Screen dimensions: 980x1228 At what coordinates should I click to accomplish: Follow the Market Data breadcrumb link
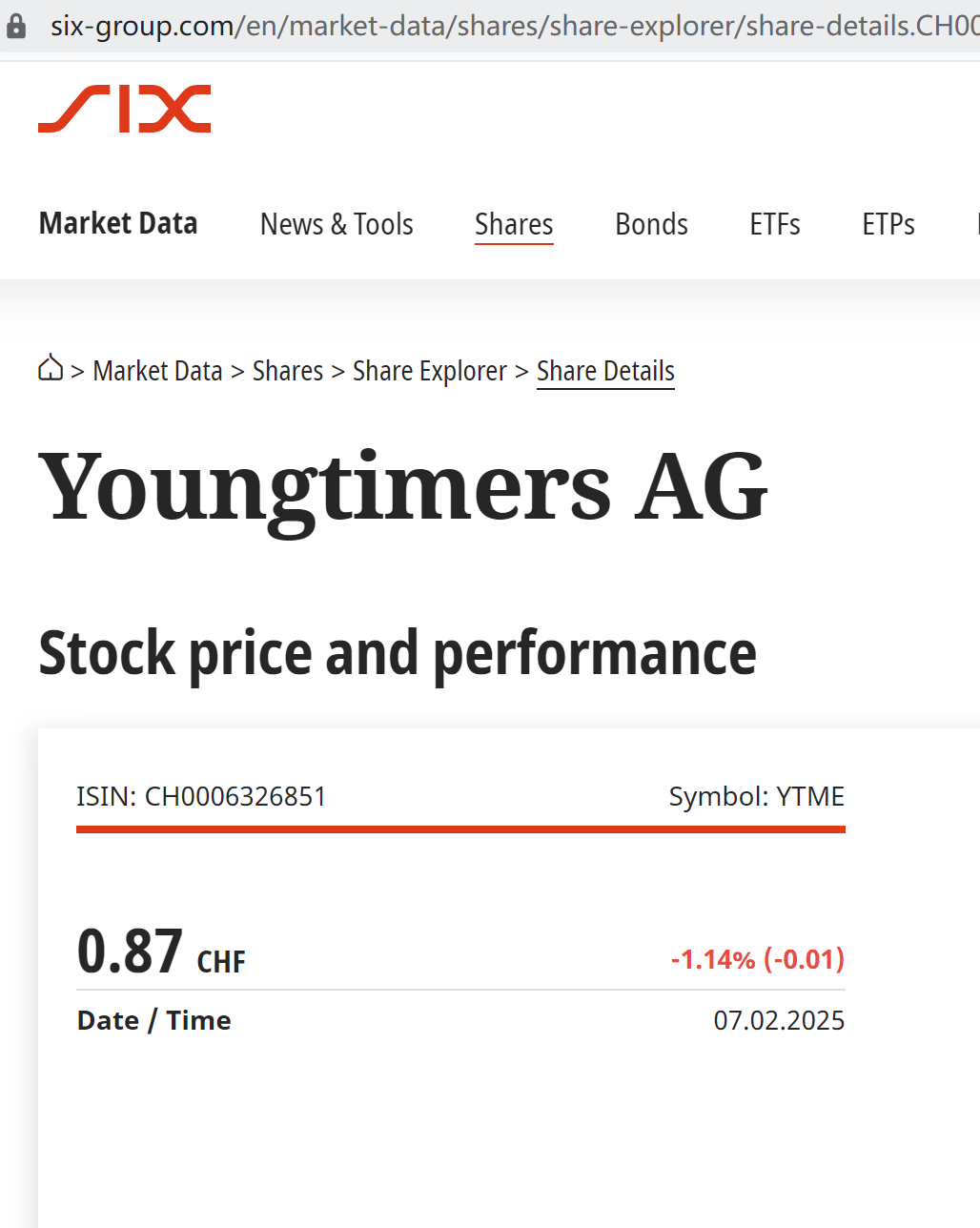(157, 371)
